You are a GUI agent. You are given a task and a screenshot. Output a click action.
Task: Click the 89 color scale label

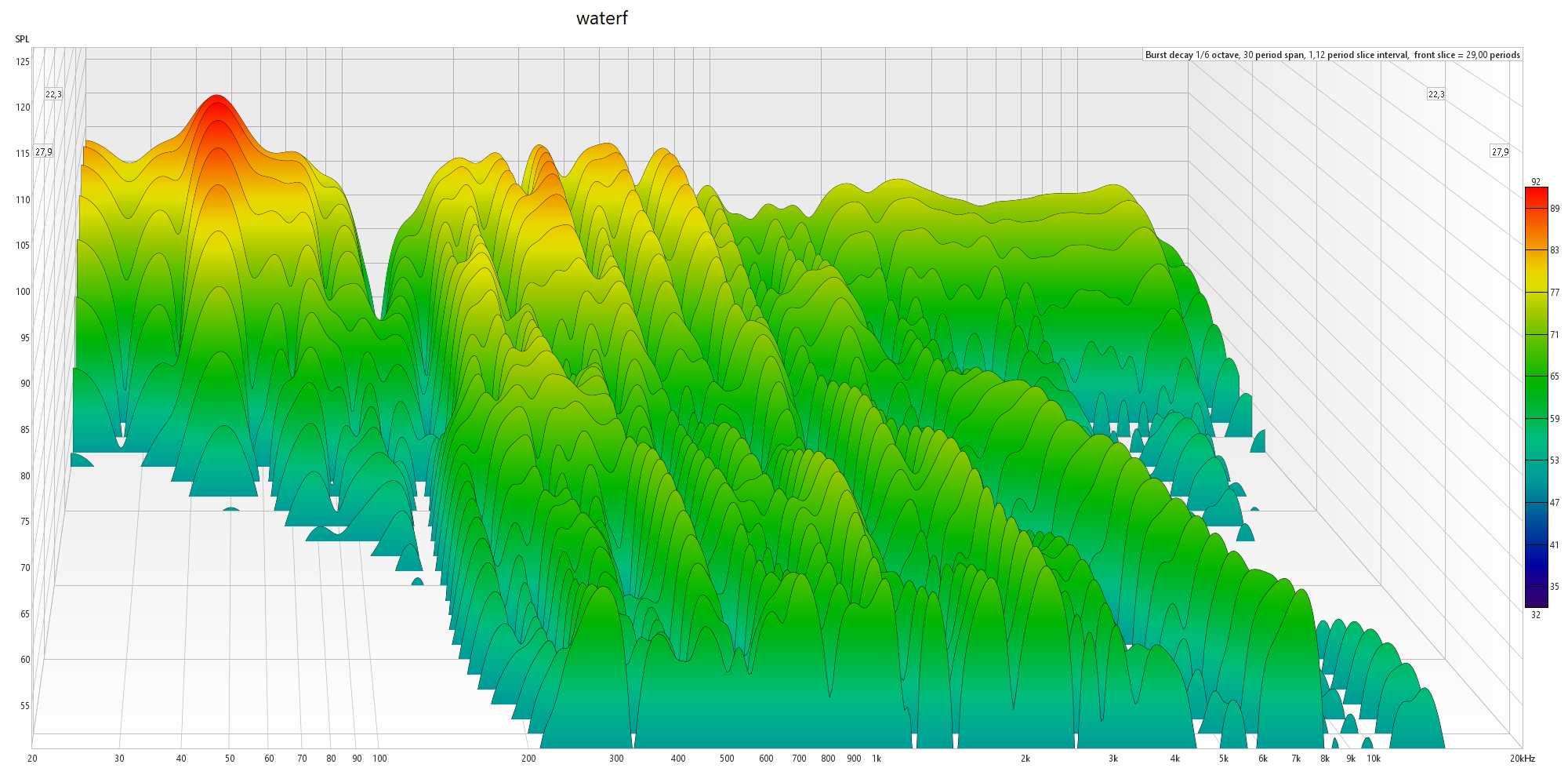tap(1555, 209)
